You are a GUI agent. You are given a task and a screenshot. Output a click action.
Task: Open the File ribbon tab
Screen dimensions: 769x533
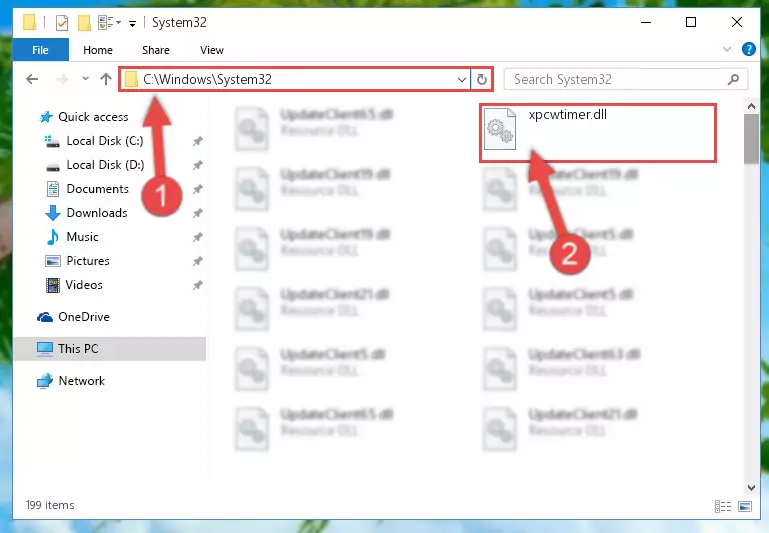click(x=40, y=50)
